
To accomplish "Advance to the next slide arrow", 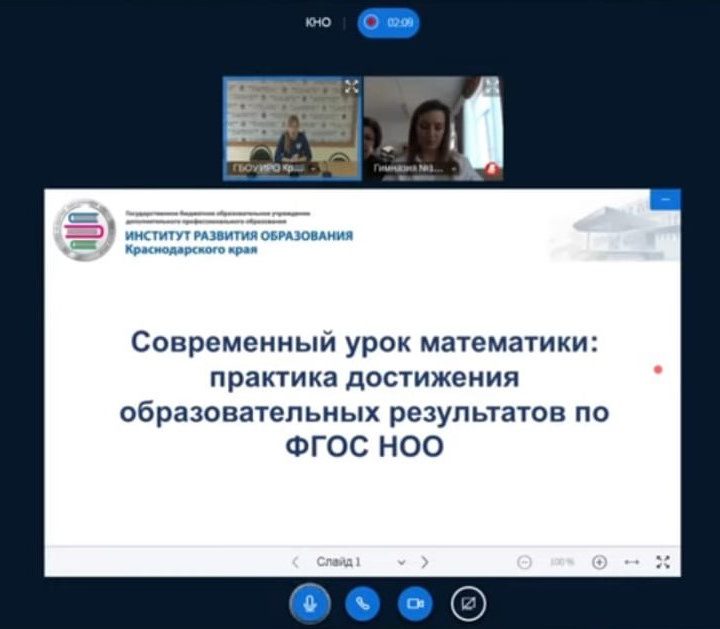I will tap(425, 562).
